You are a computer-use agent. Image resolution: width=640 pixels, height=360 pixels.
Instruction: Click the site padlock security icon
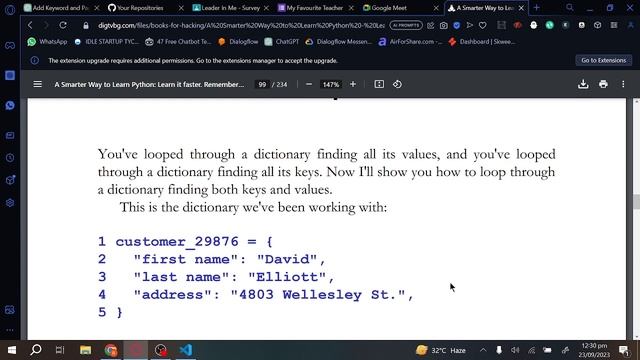86,25
